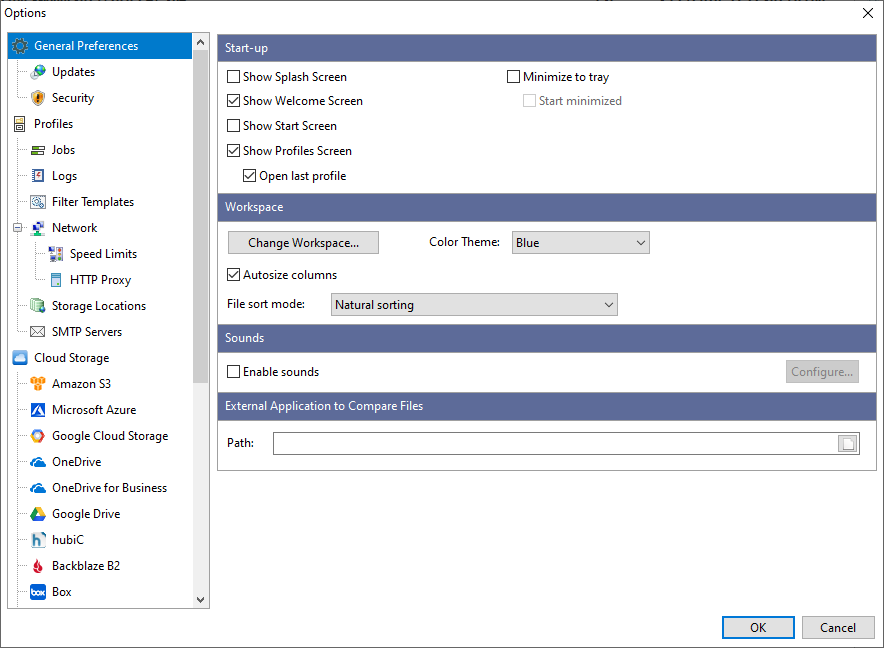Click the Box logo icon
884x648 pixels.
pos(38,592)
